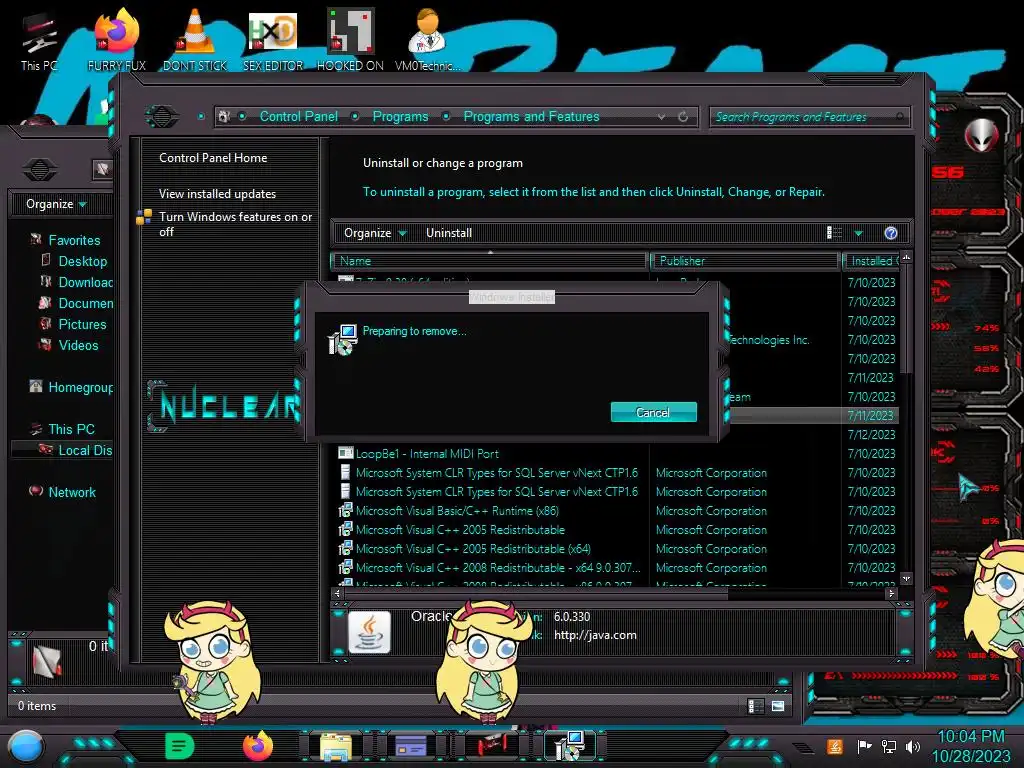Click horizontal scrollbar right arrow

(x=891, y=594)
